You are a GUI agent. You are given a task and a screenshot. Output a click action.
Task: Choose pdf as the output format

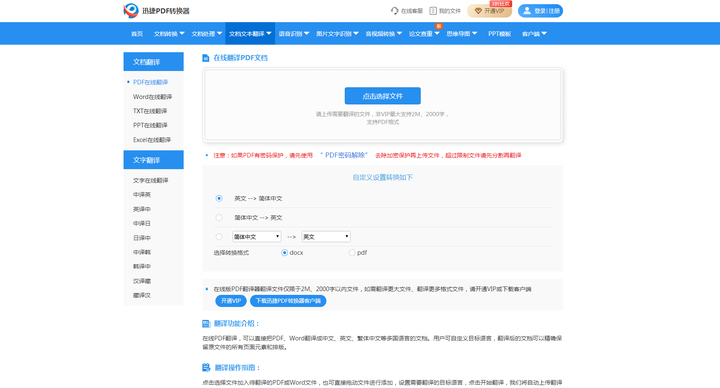[352, 253]
